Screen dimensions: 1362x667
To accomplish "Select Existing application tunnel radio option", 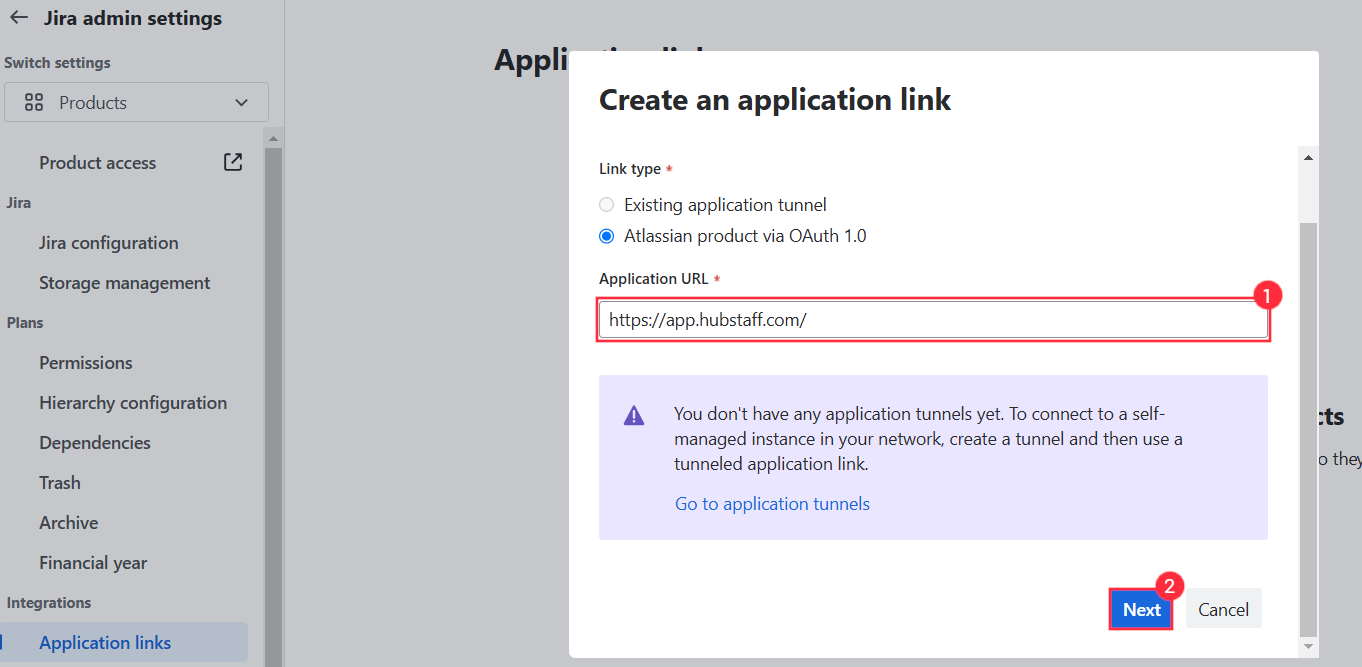I will pos(606,205).
